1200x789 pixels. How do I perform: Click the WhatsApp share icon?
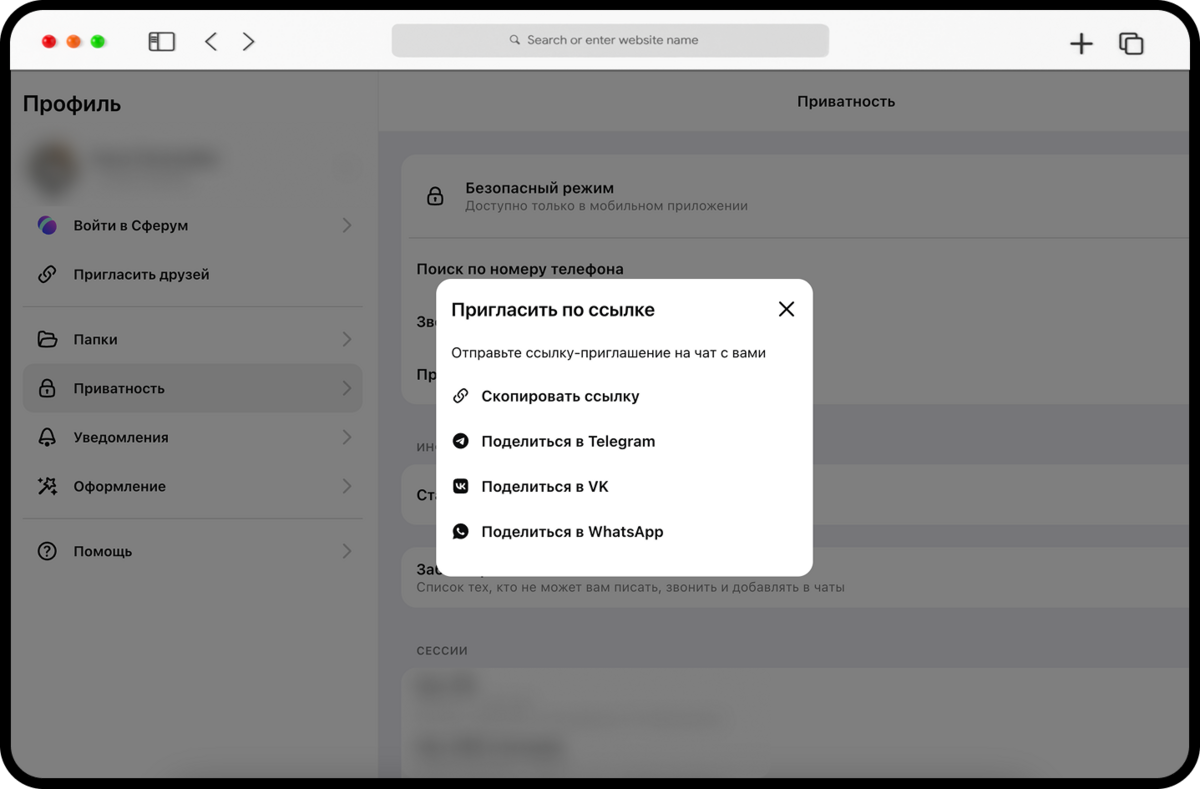(461, 532)
